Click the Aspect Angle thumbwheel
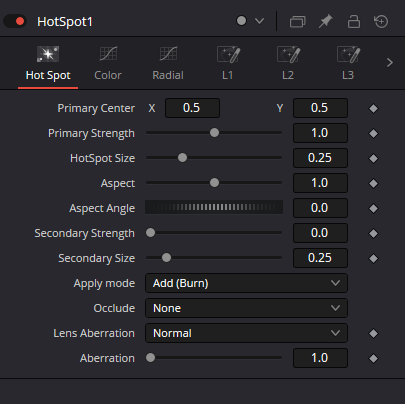Viewport: 405px width, 404px height. coord(214,207)
